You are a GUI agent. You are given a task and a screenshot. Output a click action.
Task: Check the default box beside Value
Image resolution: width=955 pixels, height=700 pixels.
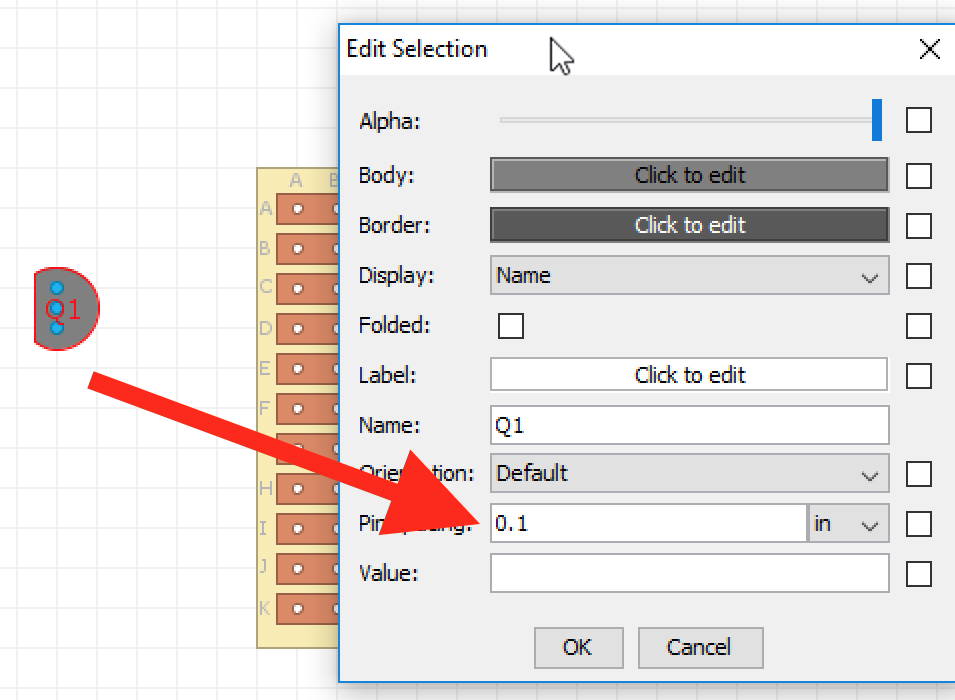click(918, 573)
